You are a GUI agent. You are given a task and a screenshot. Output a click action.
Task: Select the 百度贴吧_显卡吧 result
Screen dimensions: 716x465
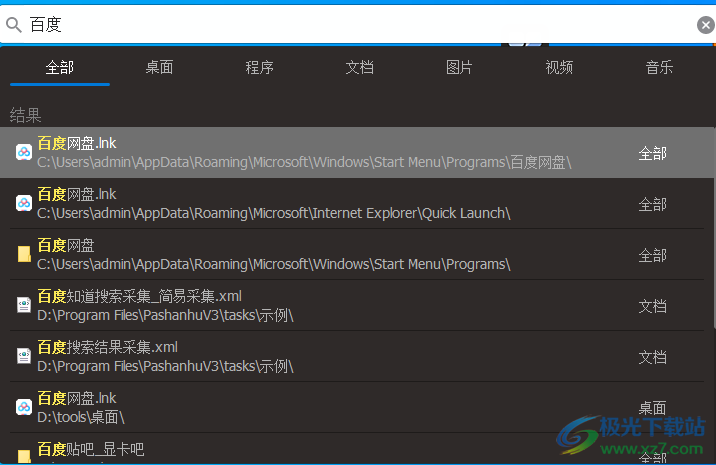(x=357, y=449)
